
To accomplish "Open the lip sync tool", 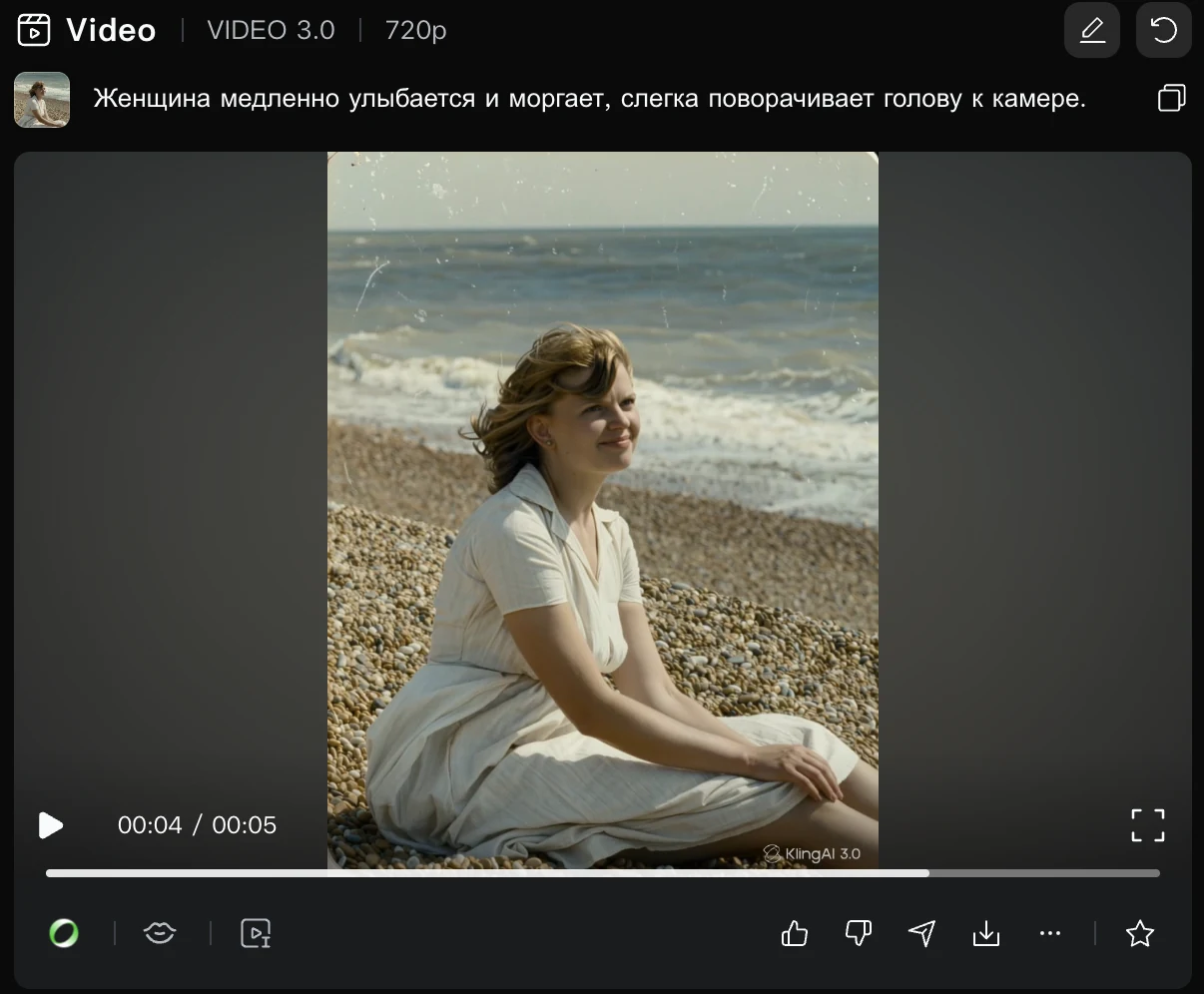I will click(x=160, y=933).
